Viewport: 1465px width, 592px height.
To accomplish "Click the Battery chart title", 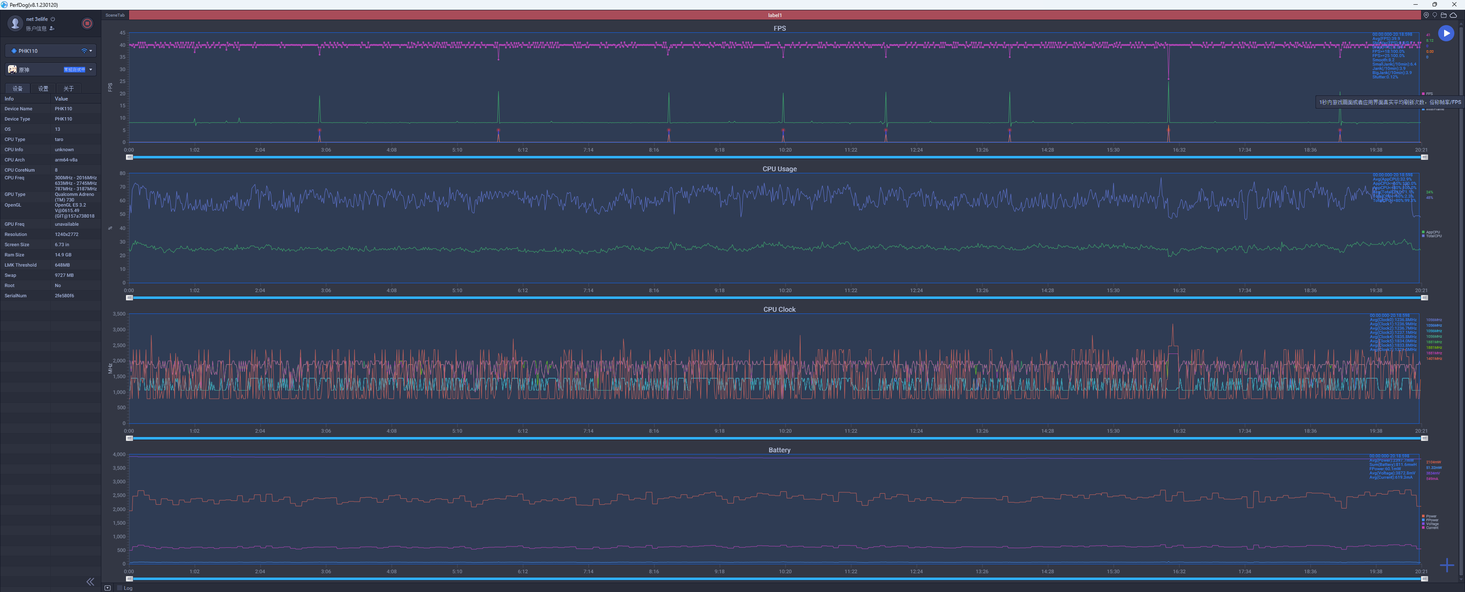I will click(779, 450).
